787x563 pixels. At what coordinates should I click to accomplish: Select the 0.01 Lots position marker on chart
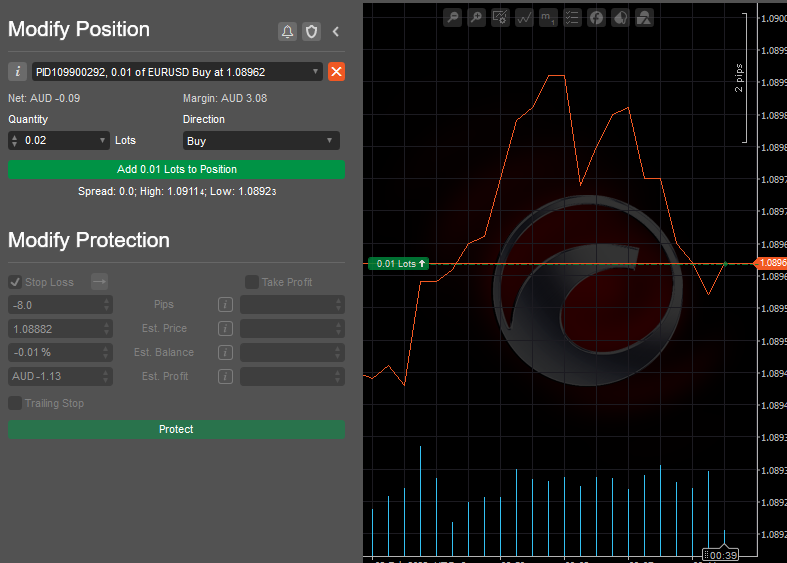point(399,263)
